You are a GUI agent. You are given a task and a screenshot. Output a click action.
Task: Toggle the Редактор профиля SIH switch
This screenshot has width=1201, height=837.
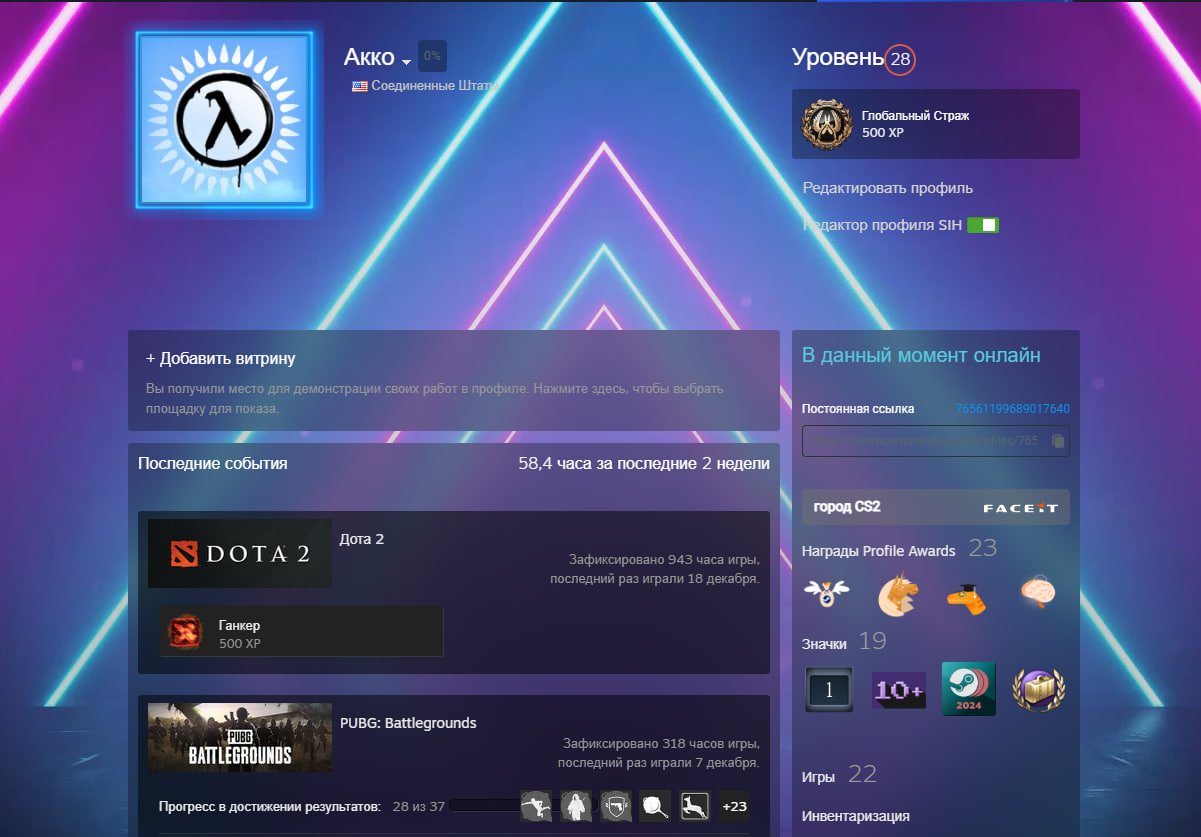(x=982, y=225)
